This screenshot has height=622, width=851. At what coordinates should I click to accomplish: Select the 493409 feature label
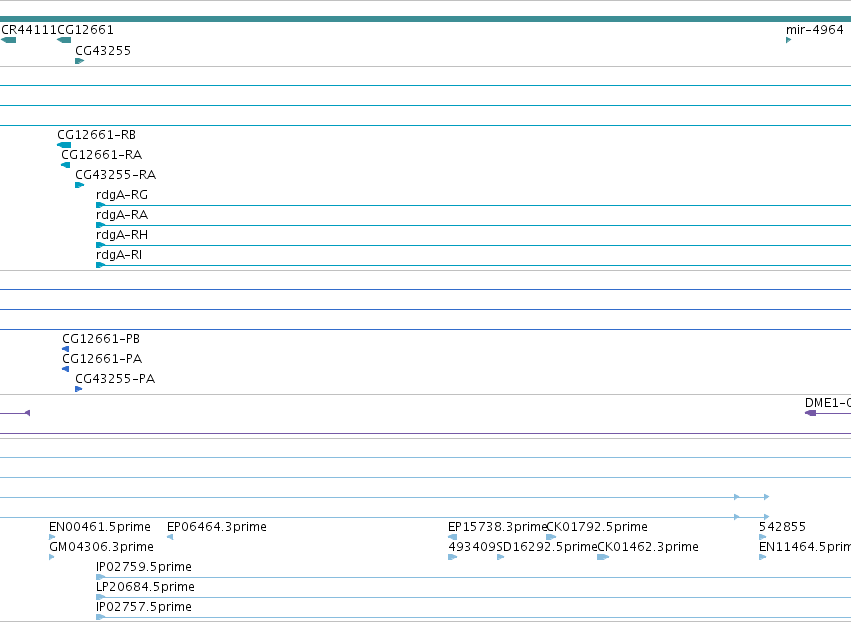(472, 547)
